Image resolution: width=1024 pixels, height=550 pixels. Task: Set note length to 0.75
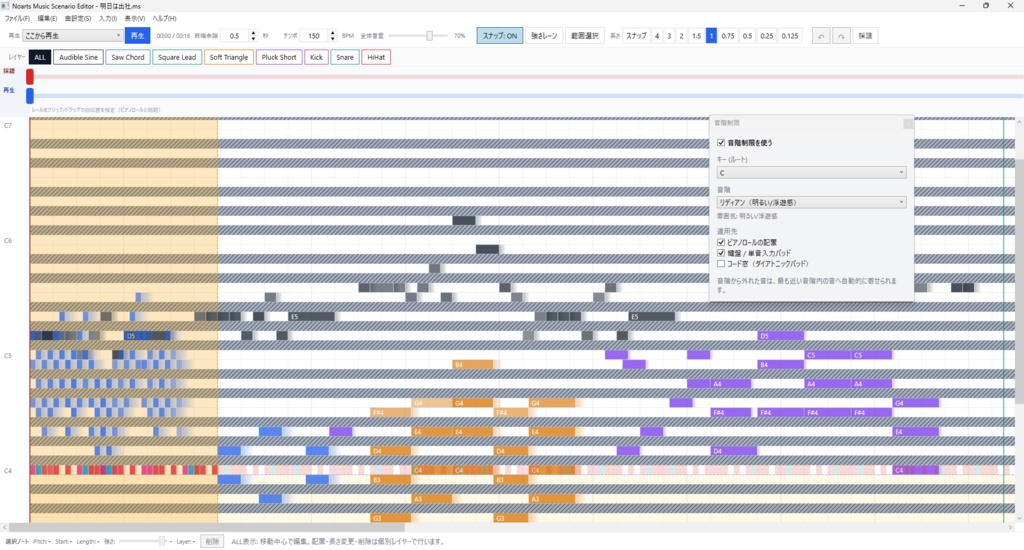(728, 36)
